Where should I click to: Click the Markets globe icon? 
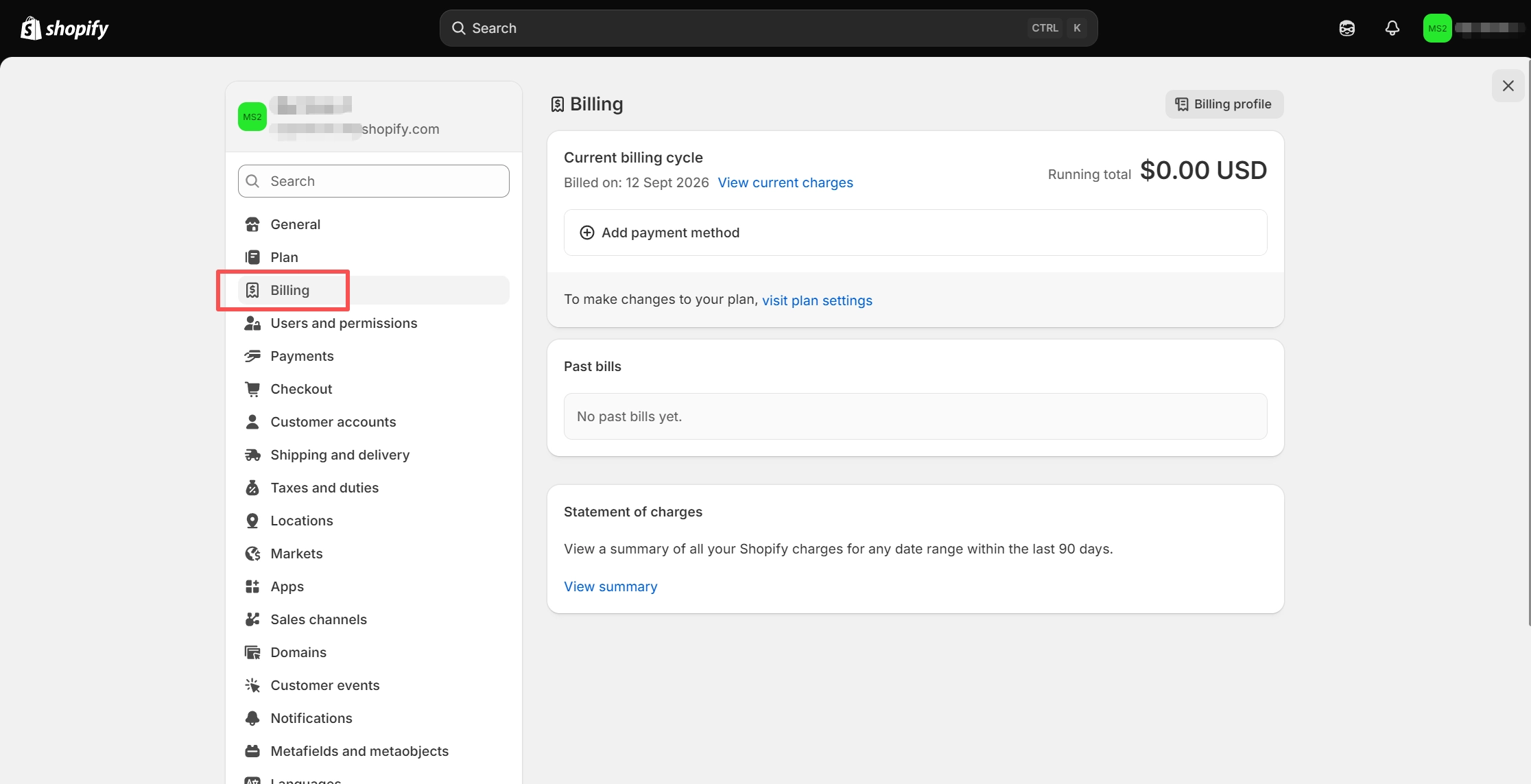tap(252, 554)
